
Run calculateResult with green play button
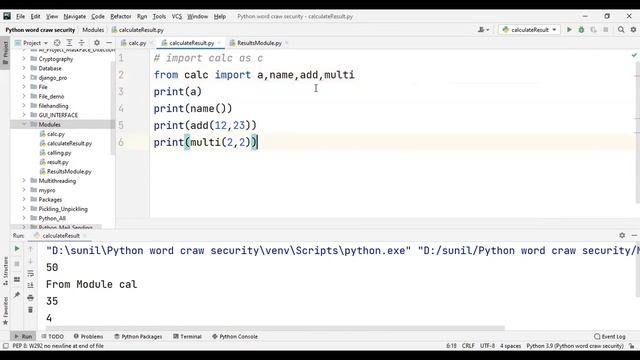[x=569, y=30]
